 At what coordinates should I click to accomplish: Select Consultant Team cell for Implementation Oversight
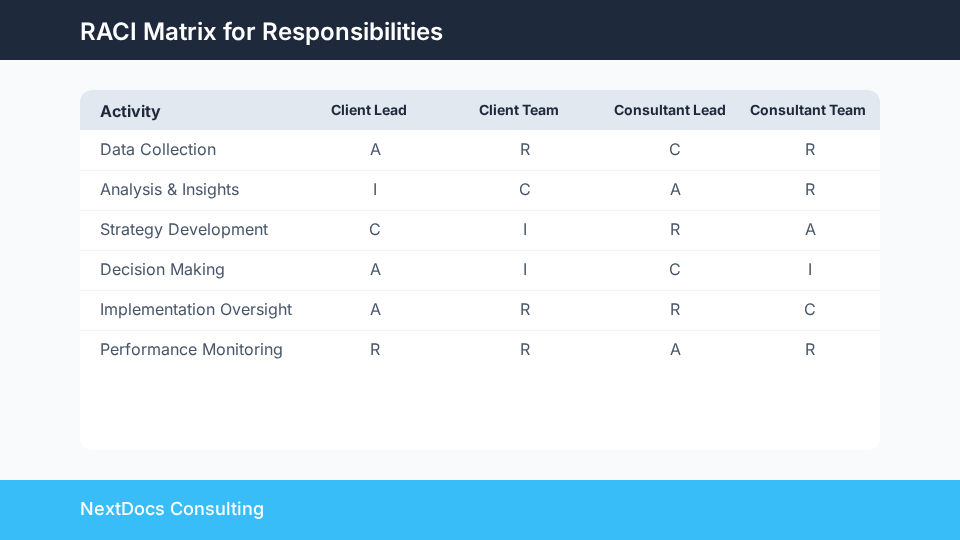(x=810, y=310)
